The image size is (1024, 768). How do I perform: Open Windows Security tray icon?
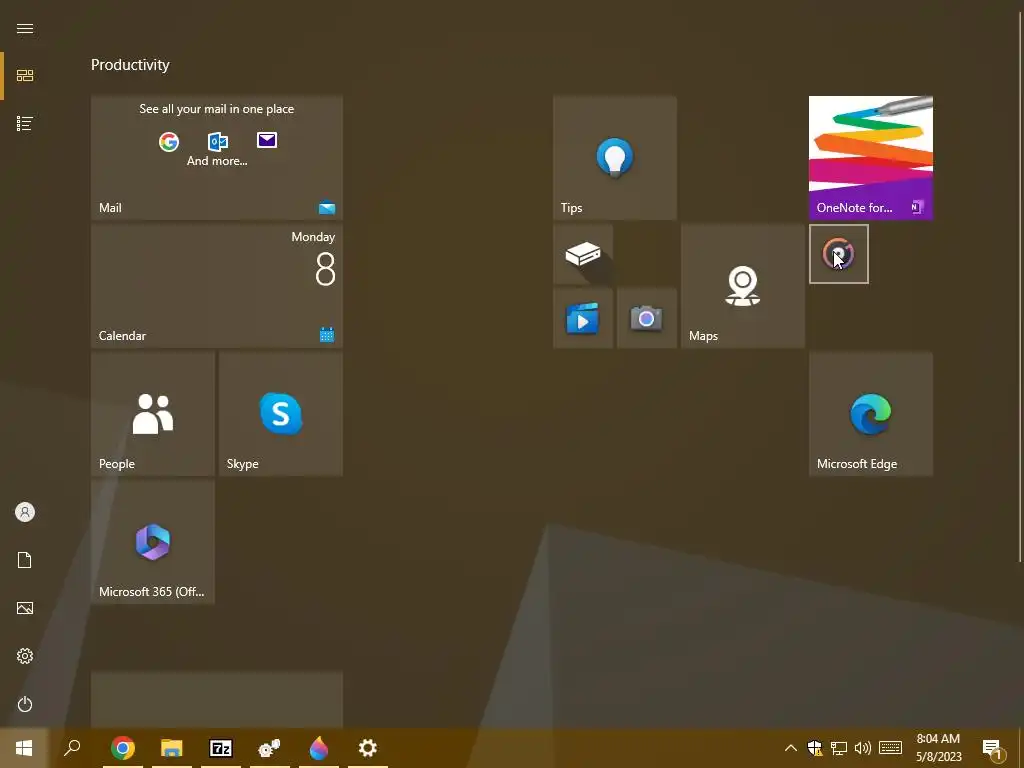click(814, 748)
